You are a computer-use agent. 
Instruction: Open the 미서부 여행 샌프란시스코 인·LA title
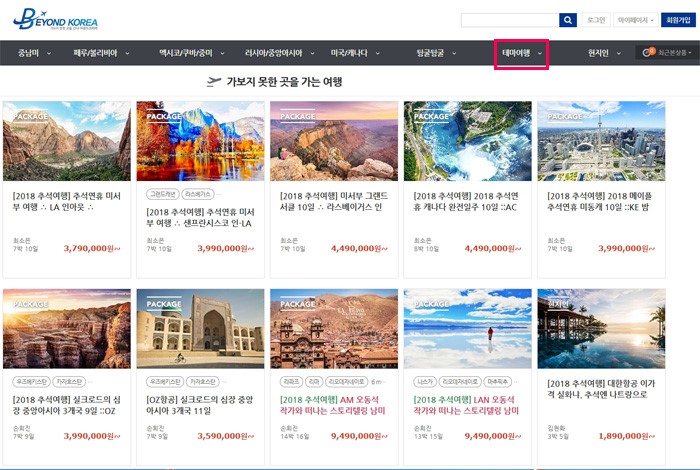[x=200, y=217]
